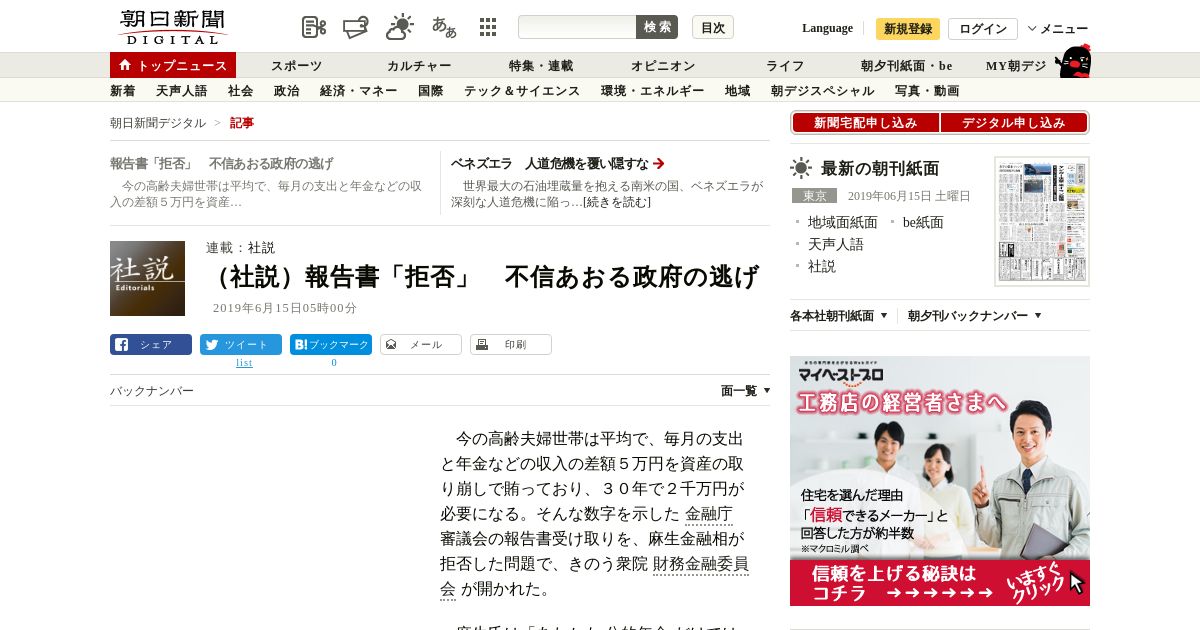The width and height of the screenshot is (1200, 630).
Task: Select 新着 in sub navigation
Action: 122,91
